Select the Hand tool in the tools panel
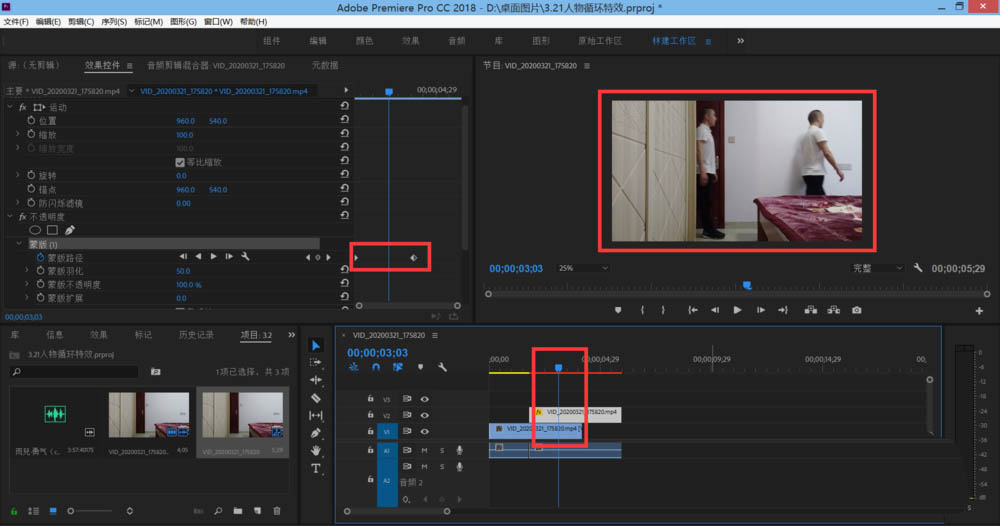Screen dimensions: 1000x526 (316, 451)
